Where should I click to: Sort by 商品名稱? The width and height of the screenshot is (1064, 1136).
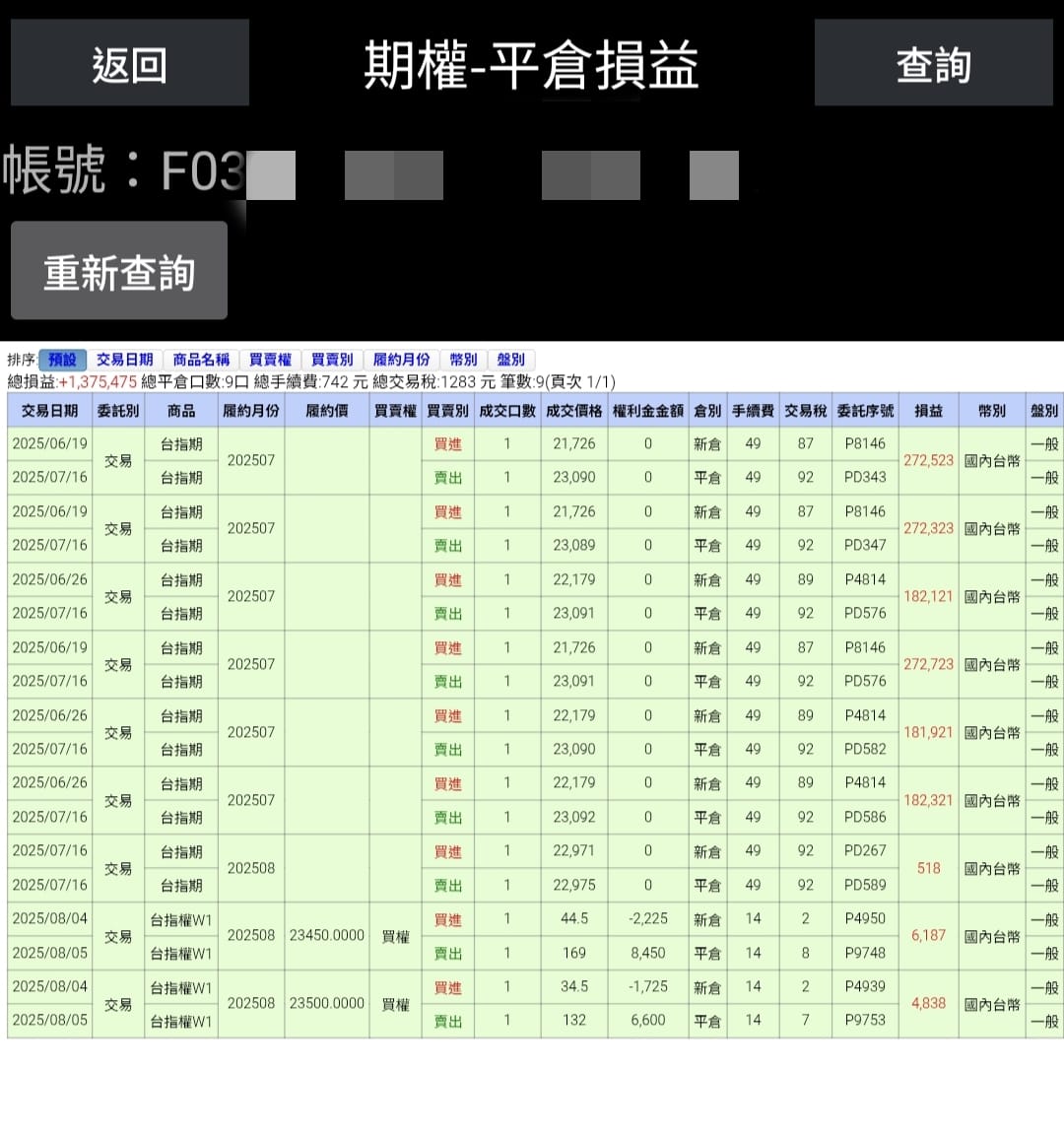[201, 360]
